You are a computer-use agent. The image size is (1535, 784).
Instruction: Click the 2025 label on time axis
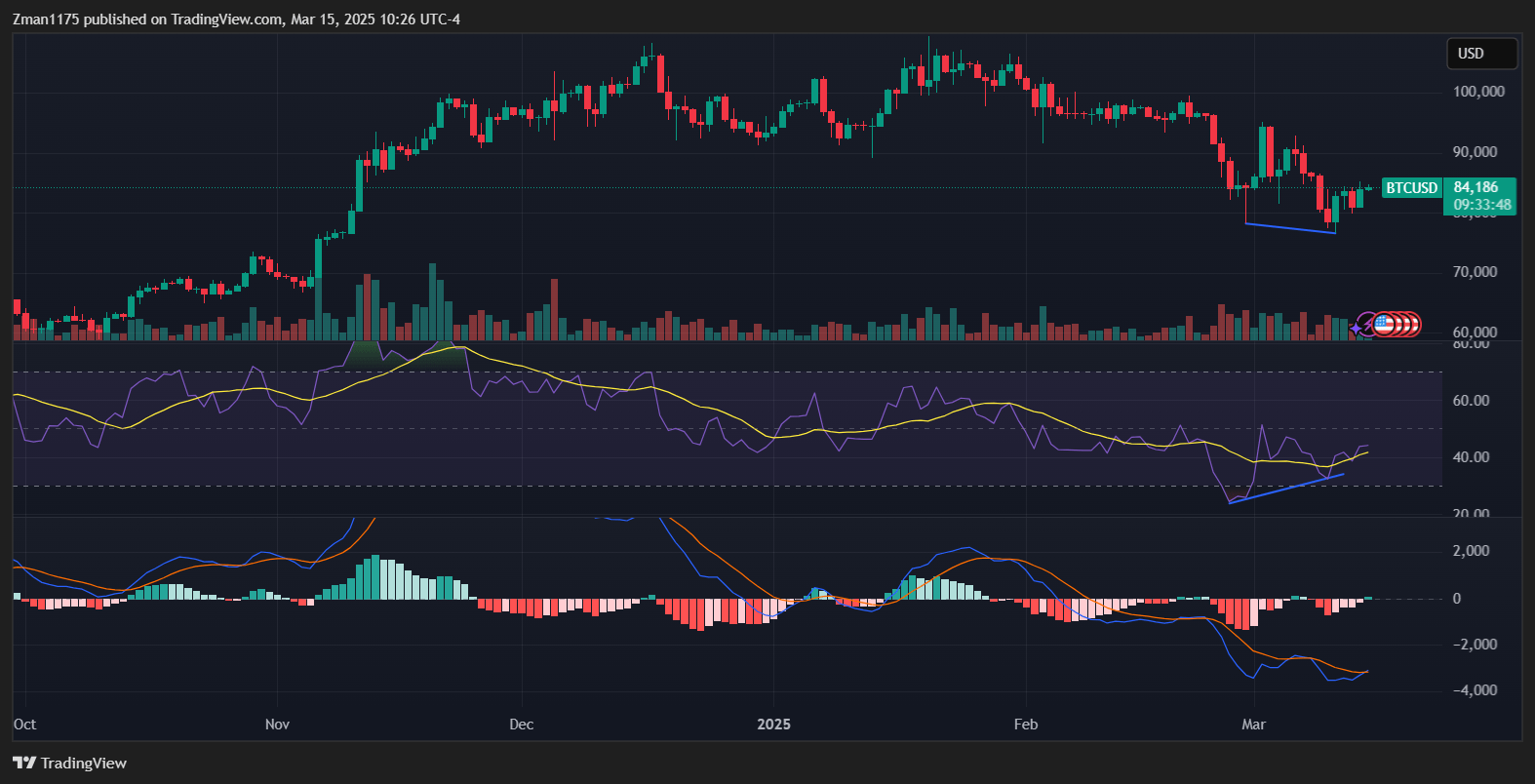pos(774,725)
